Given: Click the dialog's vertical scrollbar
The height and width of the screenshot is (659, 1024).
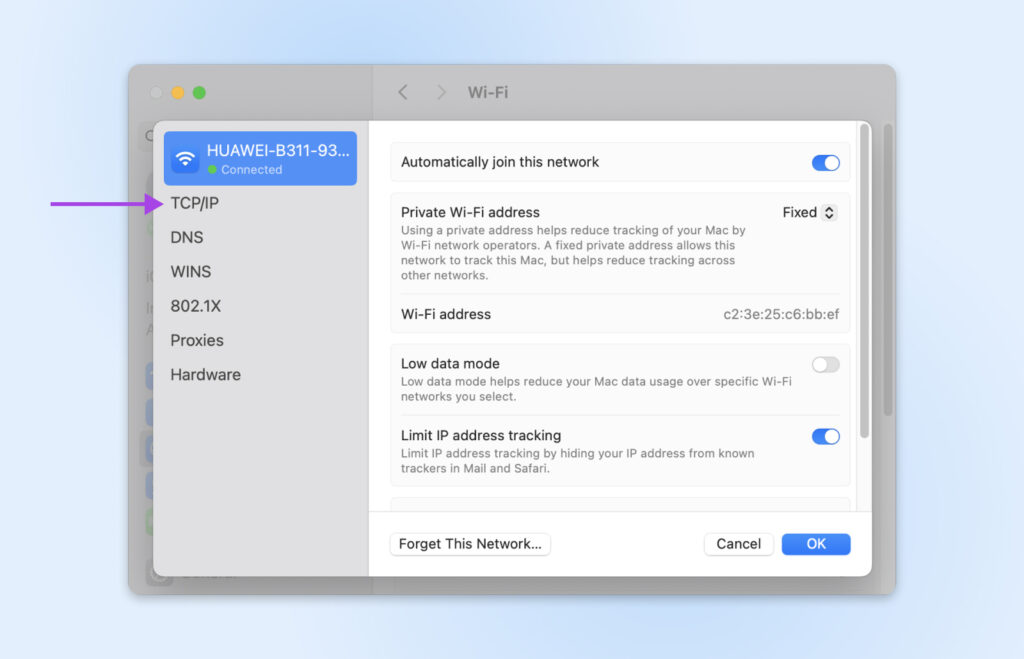Looking at the screenshot, I should 864,280.
